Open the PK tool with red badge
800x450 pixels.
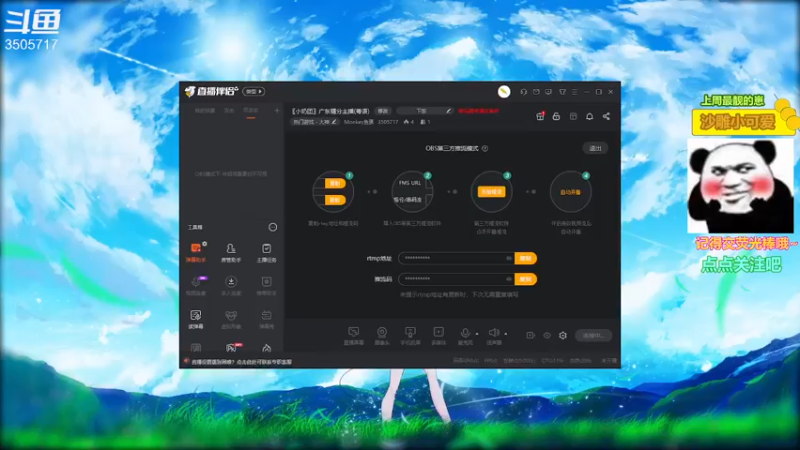coord(232,347)
